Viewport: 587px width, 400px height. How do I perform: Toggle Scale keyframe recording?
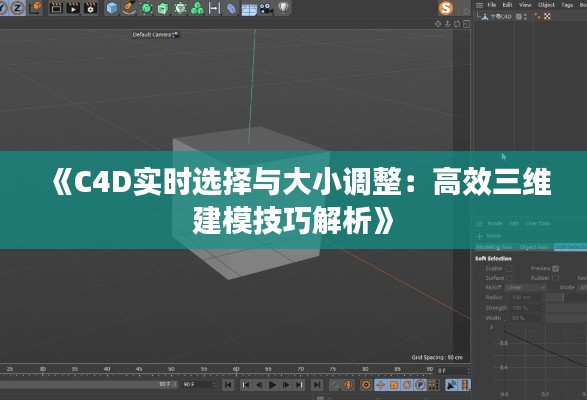pos(394,385)
